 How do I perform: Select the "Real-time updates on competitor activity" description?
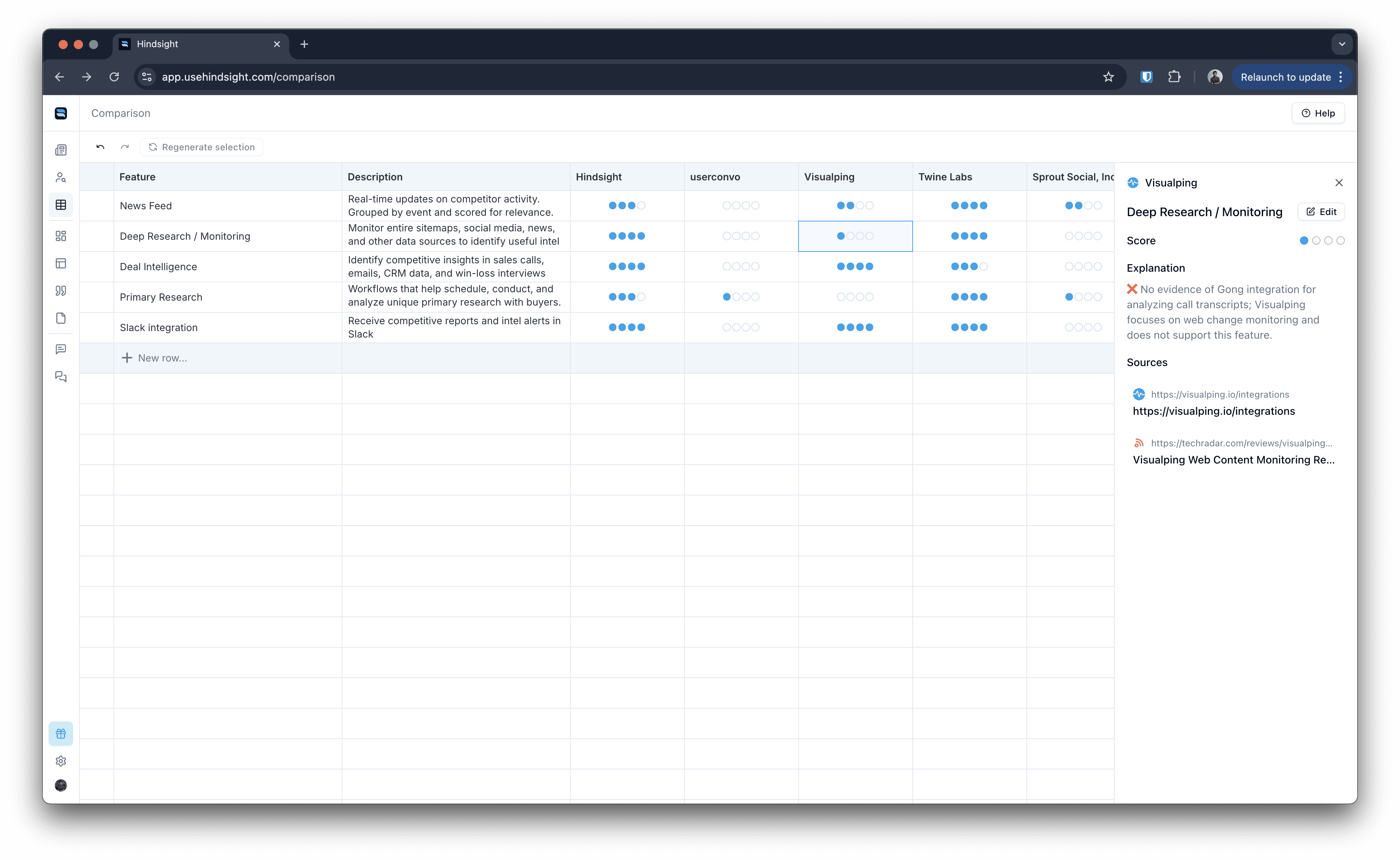tap(456, 206)
